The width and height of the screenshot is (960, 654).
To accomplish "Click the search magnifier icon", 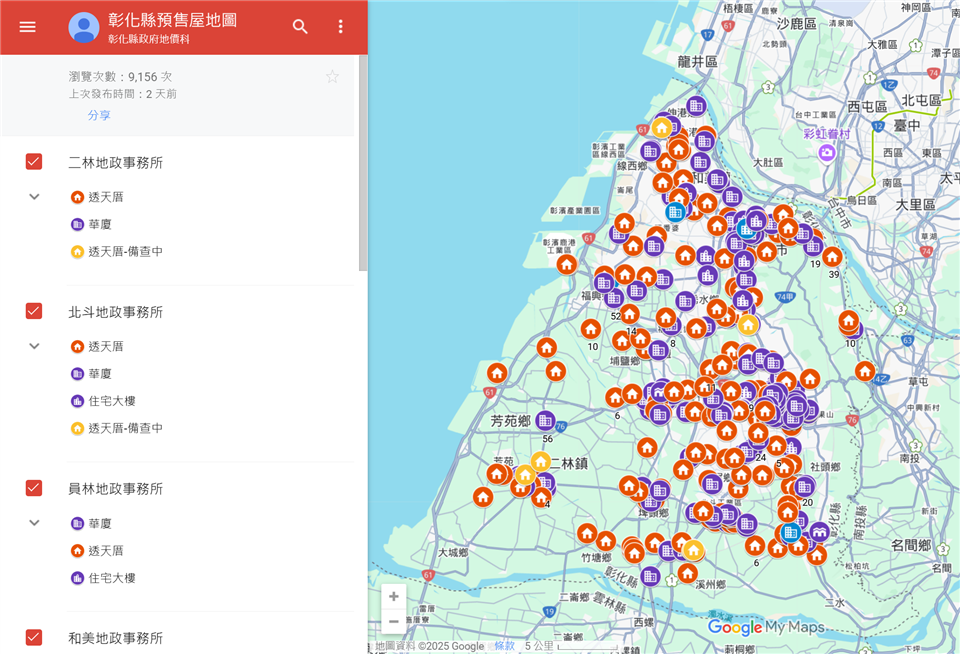I will [300, 27].
